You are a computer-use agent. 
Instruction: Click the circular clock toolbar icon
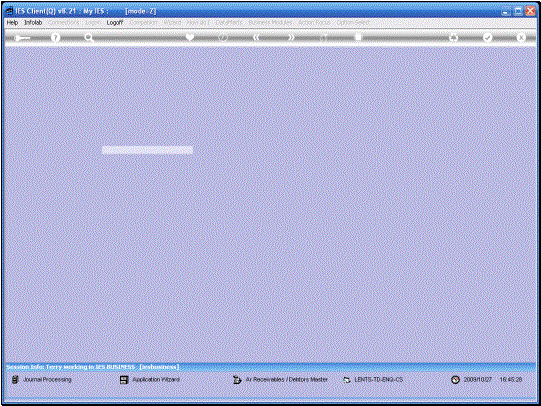point(223,37)
